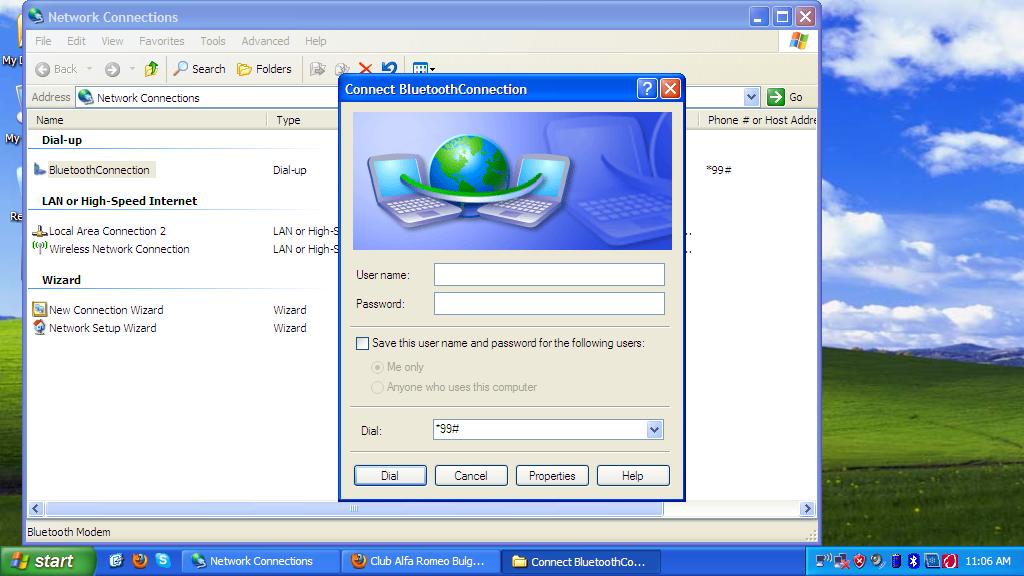Image resolution: width=1024 pixels, height=576 pixels.
Task: Launch Skype from the quick launch bar
Action: point(162,561)
